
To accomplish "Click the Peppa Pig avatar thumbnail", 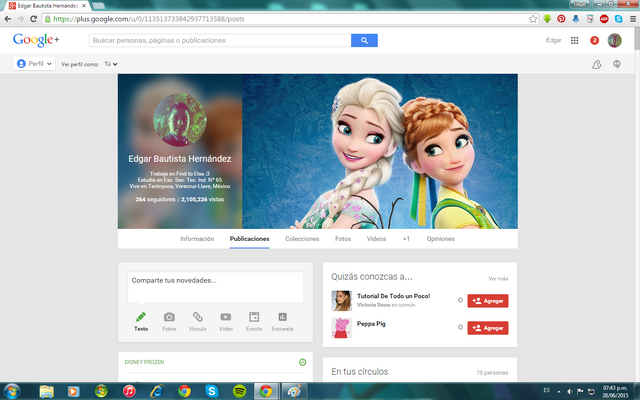I will click(x=342, y=328).
